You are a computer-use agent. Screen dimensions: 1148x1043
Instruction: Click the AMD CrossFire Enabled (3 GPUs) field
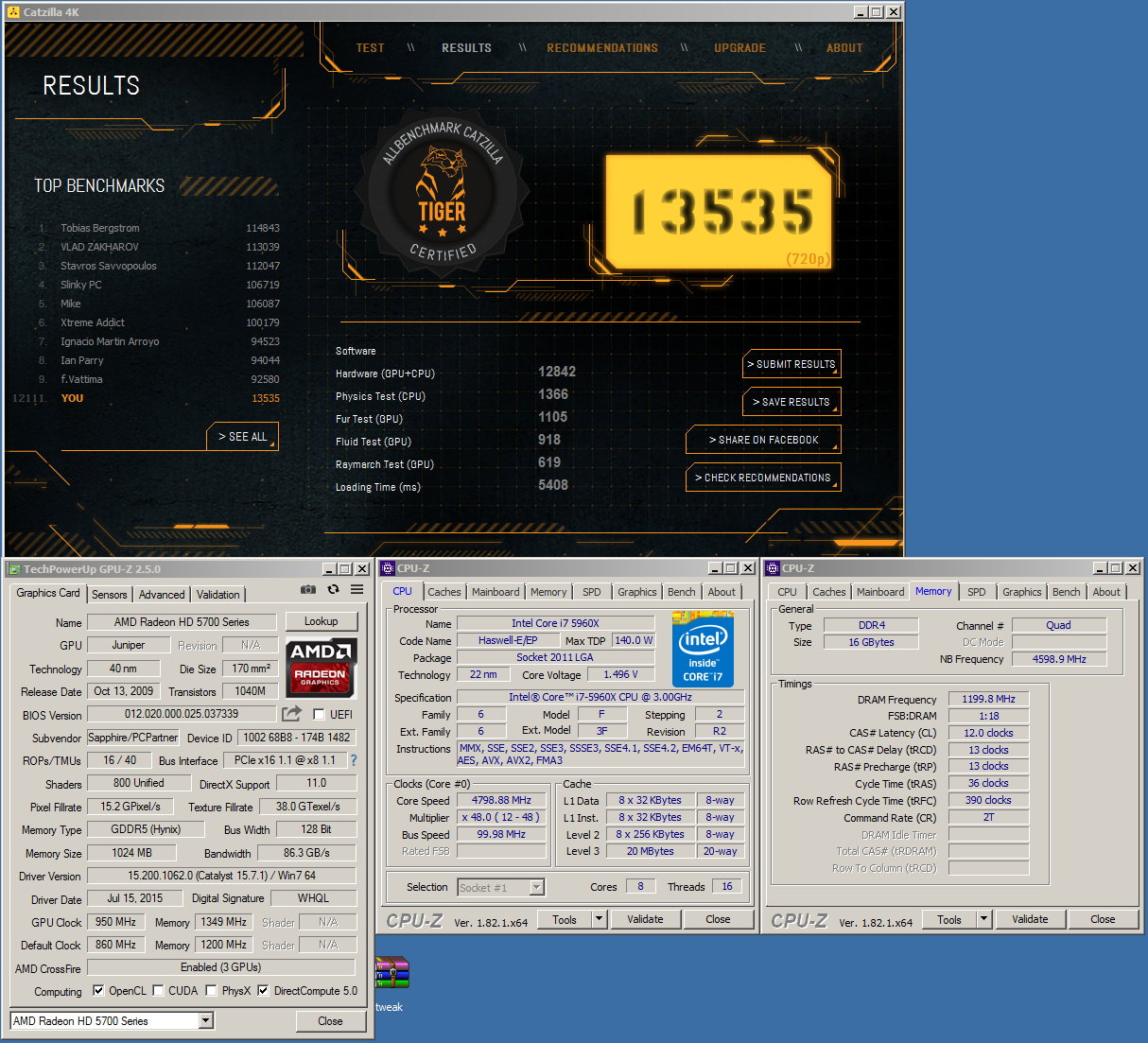(x=221, y=967)
